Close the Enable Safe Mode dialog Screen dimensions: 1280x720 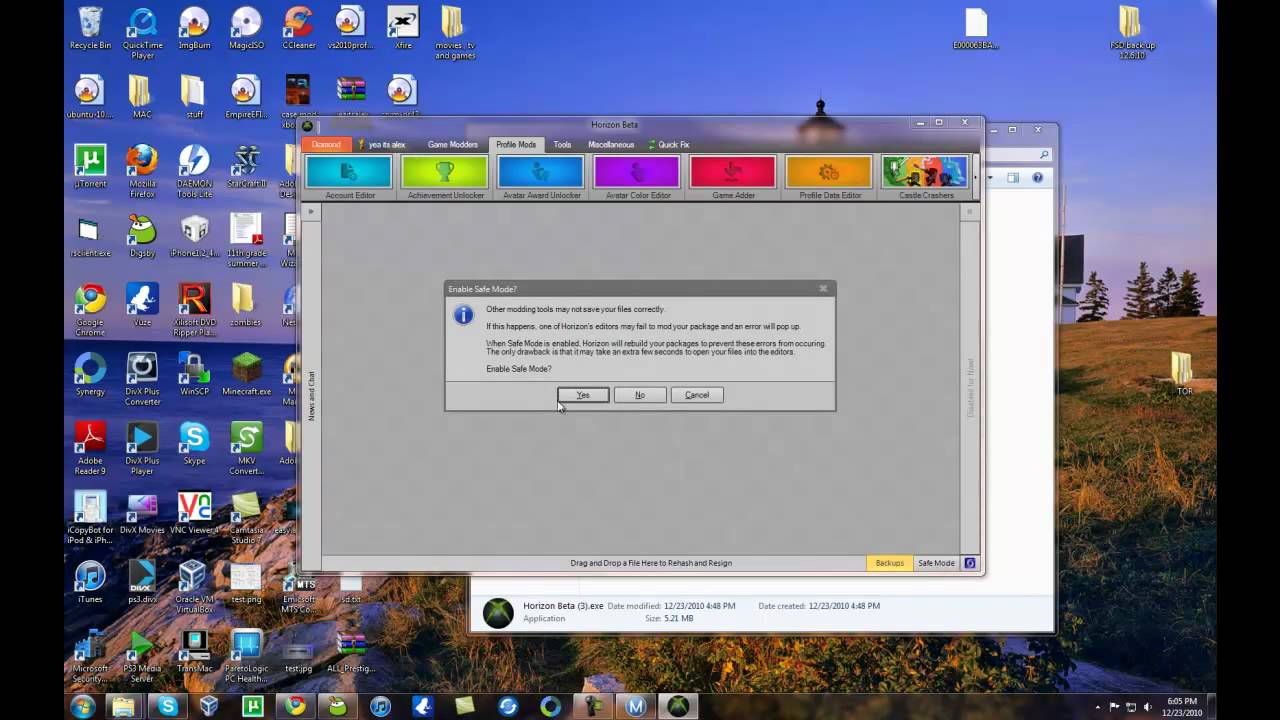pyautogui.click(x=823, y=289)
